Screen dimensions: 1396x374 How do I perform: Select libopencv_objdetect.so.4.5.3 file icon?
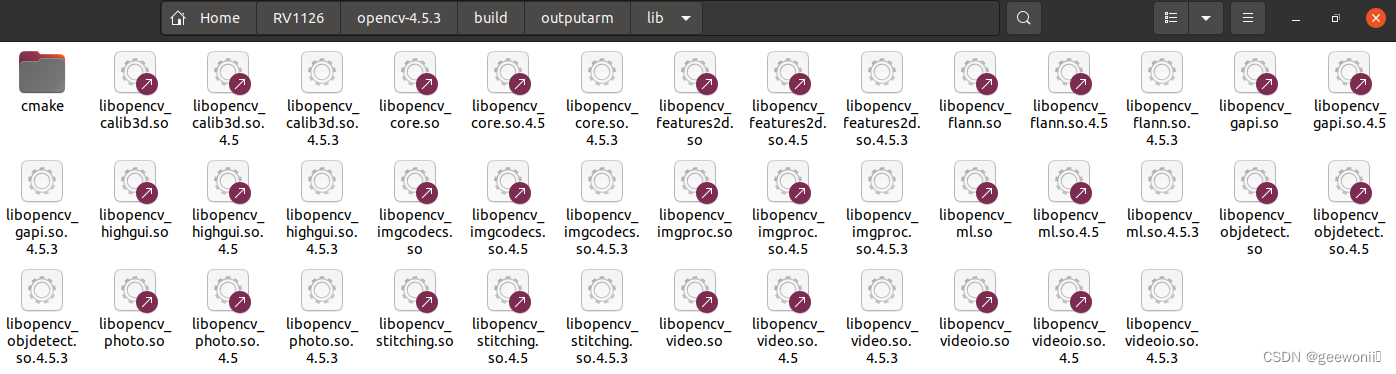click(x=41, y=290)
